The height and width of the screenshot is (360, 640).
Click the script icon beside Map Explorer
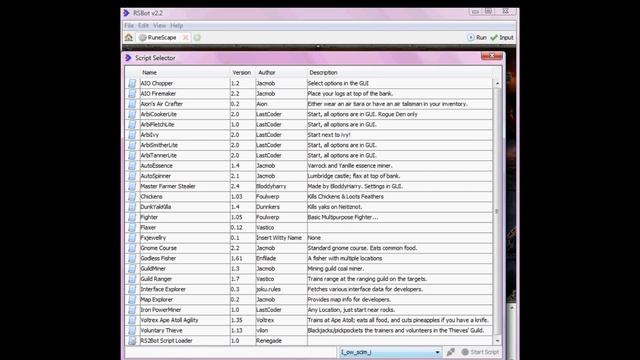(x=132, y=300)
